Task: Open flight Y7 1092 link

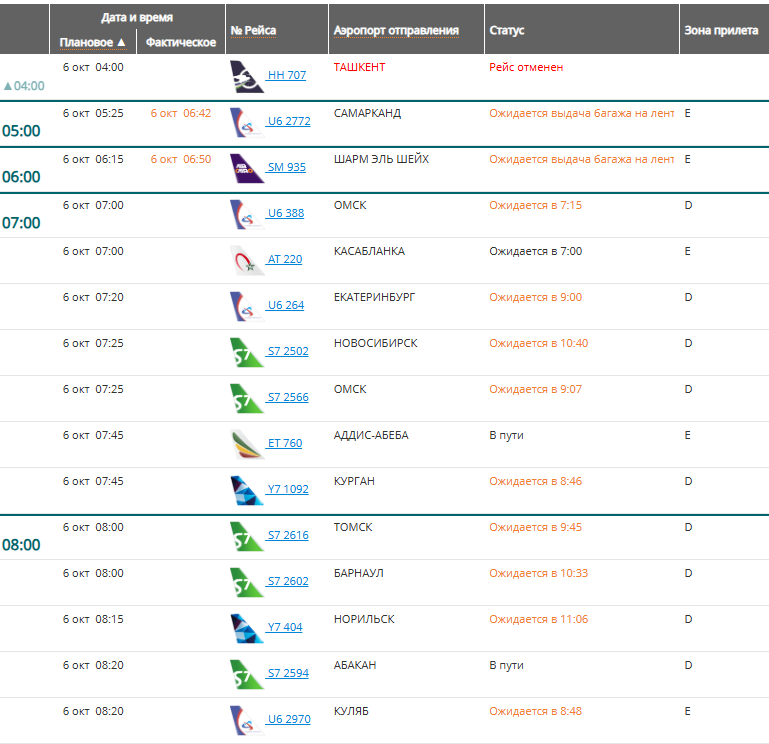Action: pos(288,489)
